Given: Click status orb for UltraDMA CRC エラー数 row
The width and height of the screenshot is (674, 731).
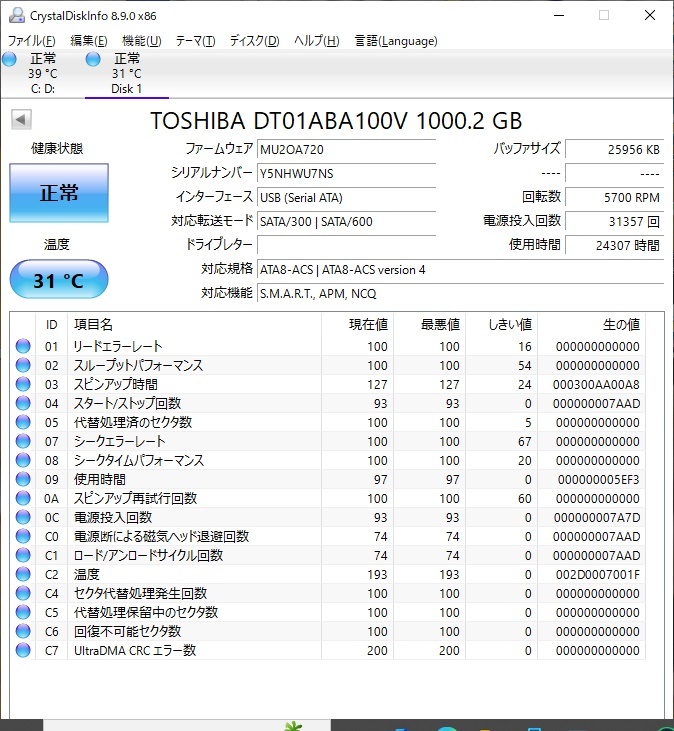Looking at the screenshot, I should pyautogui.click(x=23, y=650).
